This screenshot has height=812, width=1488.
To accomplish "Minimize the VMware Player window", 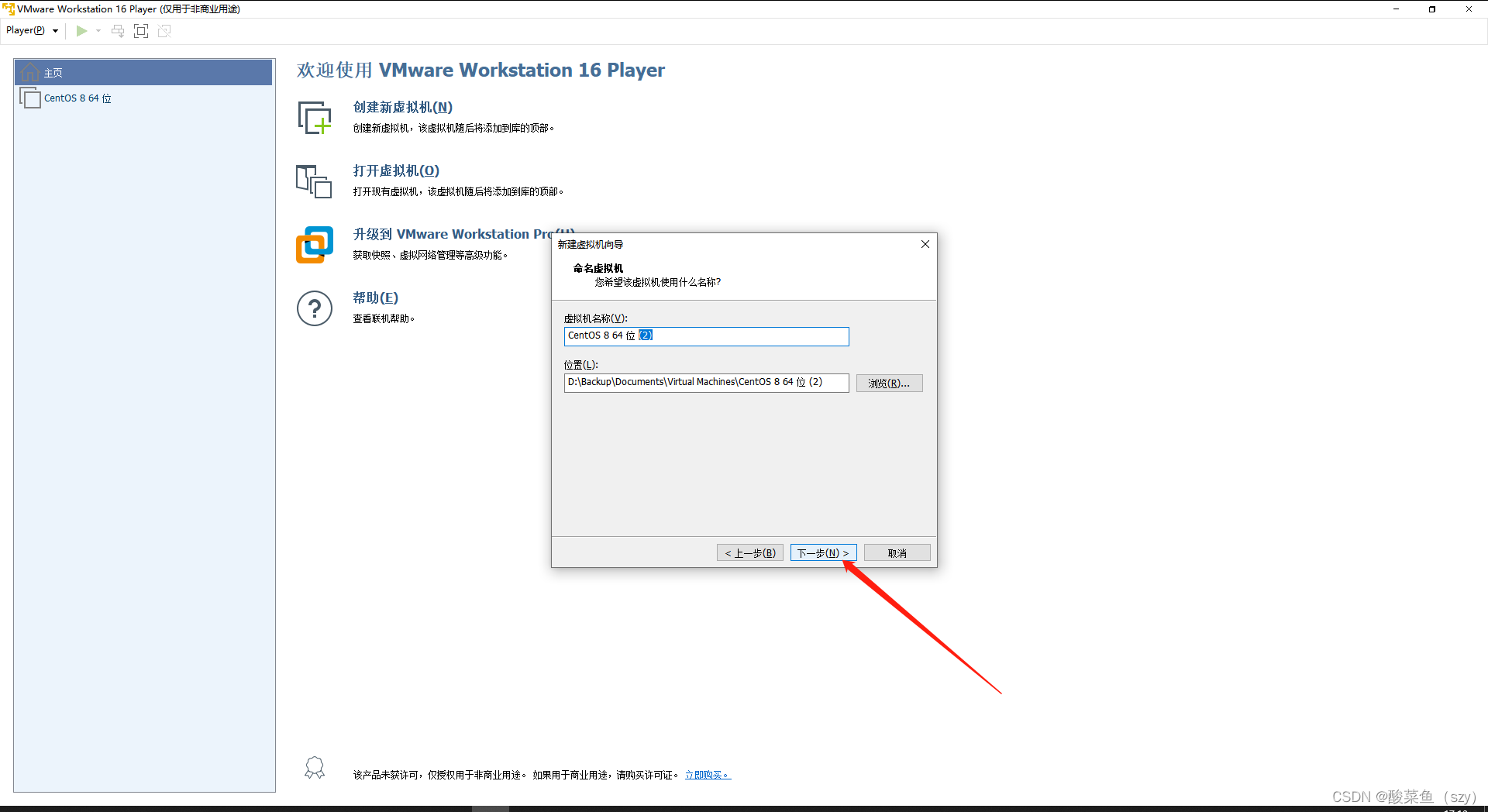I will [1397, 9].
